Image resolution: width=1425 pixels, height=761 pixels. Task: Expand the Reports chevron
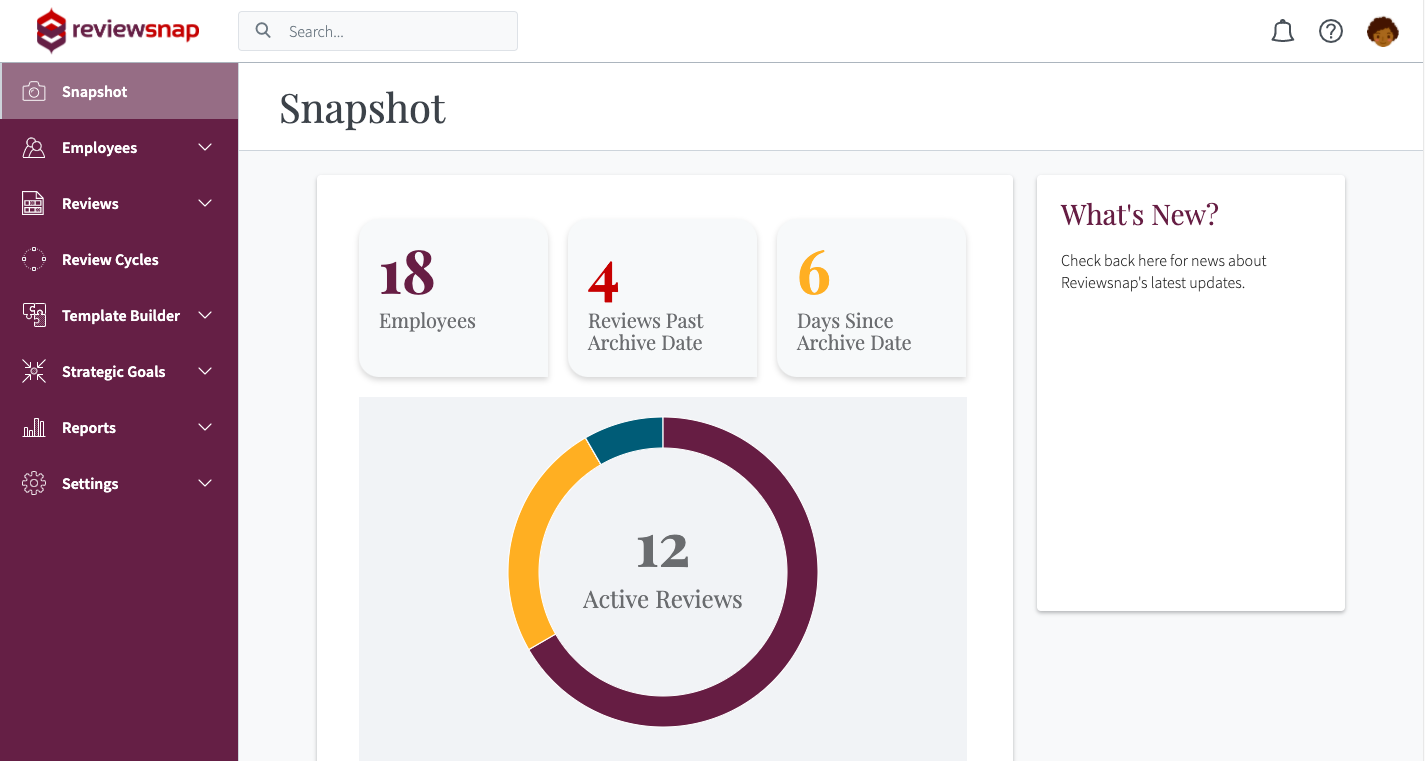(205, 428)
